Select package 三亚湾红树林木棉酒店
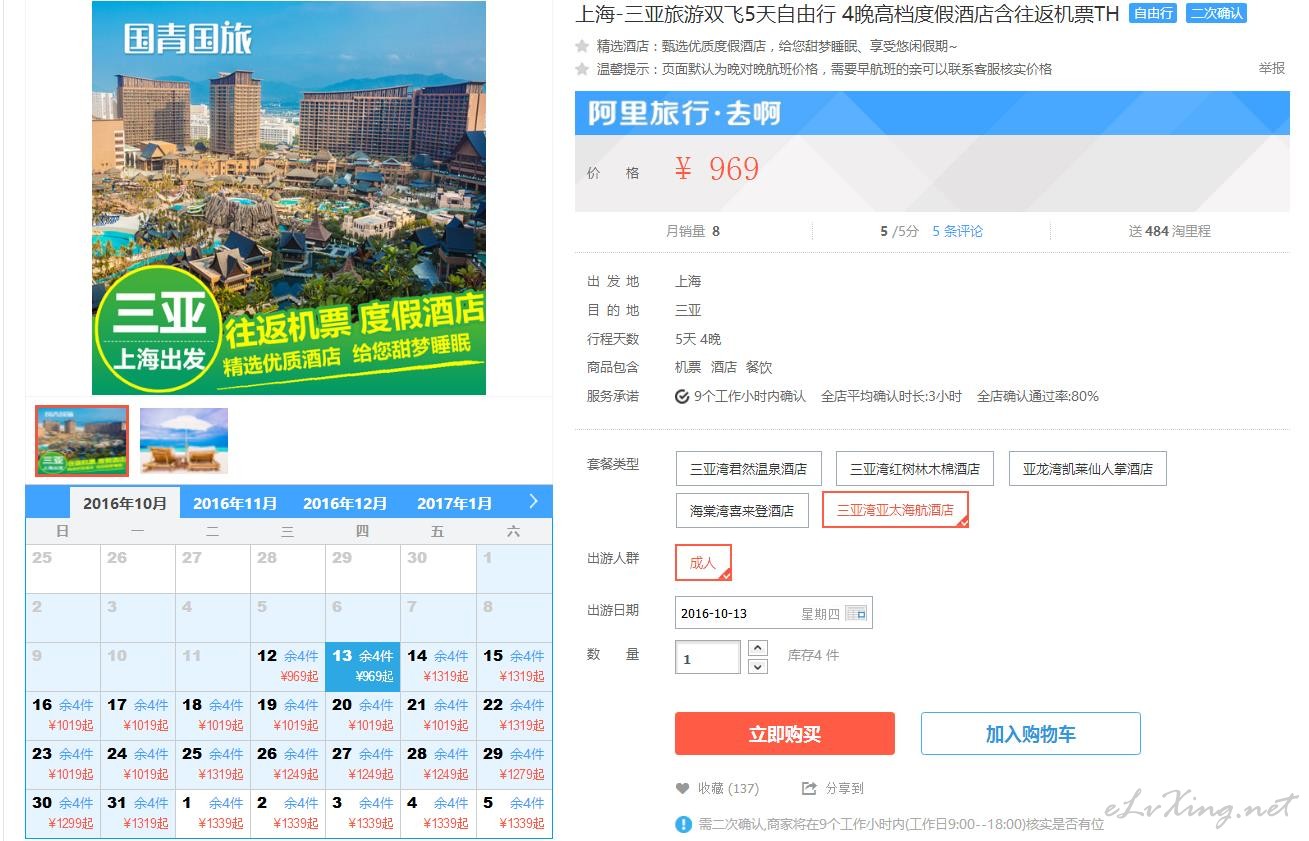 pyautogui.click(x=914, y=468)
